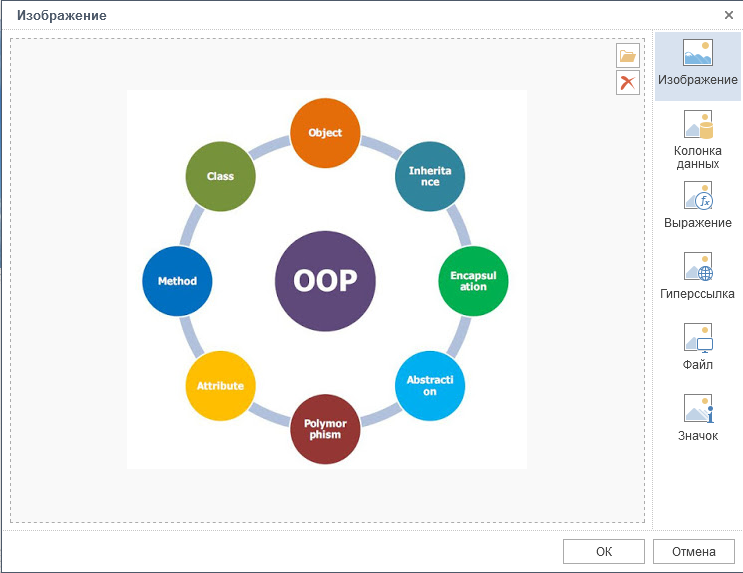The width and height of the screenshot is (743, 573).
Task: Click the teal Inheritance circle
Action: (x=430, y=176)
